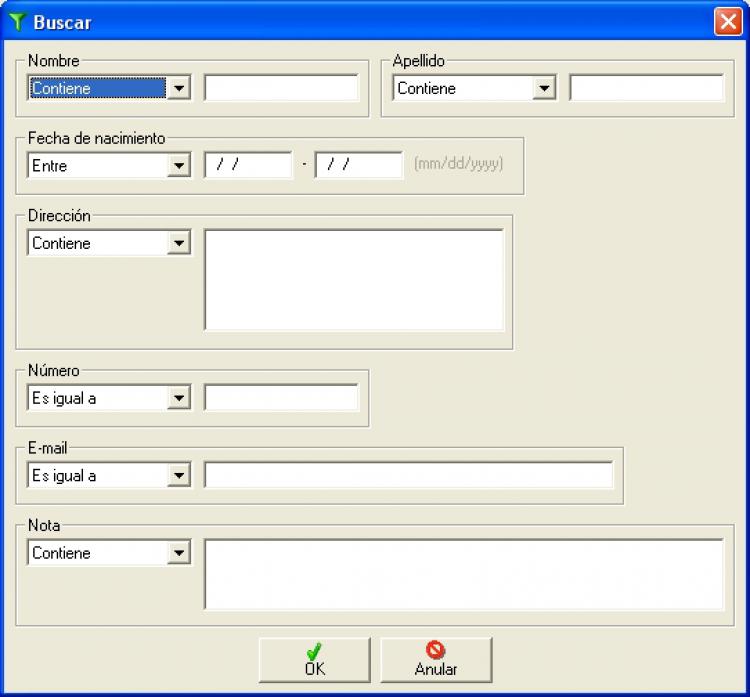
Task: Click the second birth date field
Action: (359, 165)
